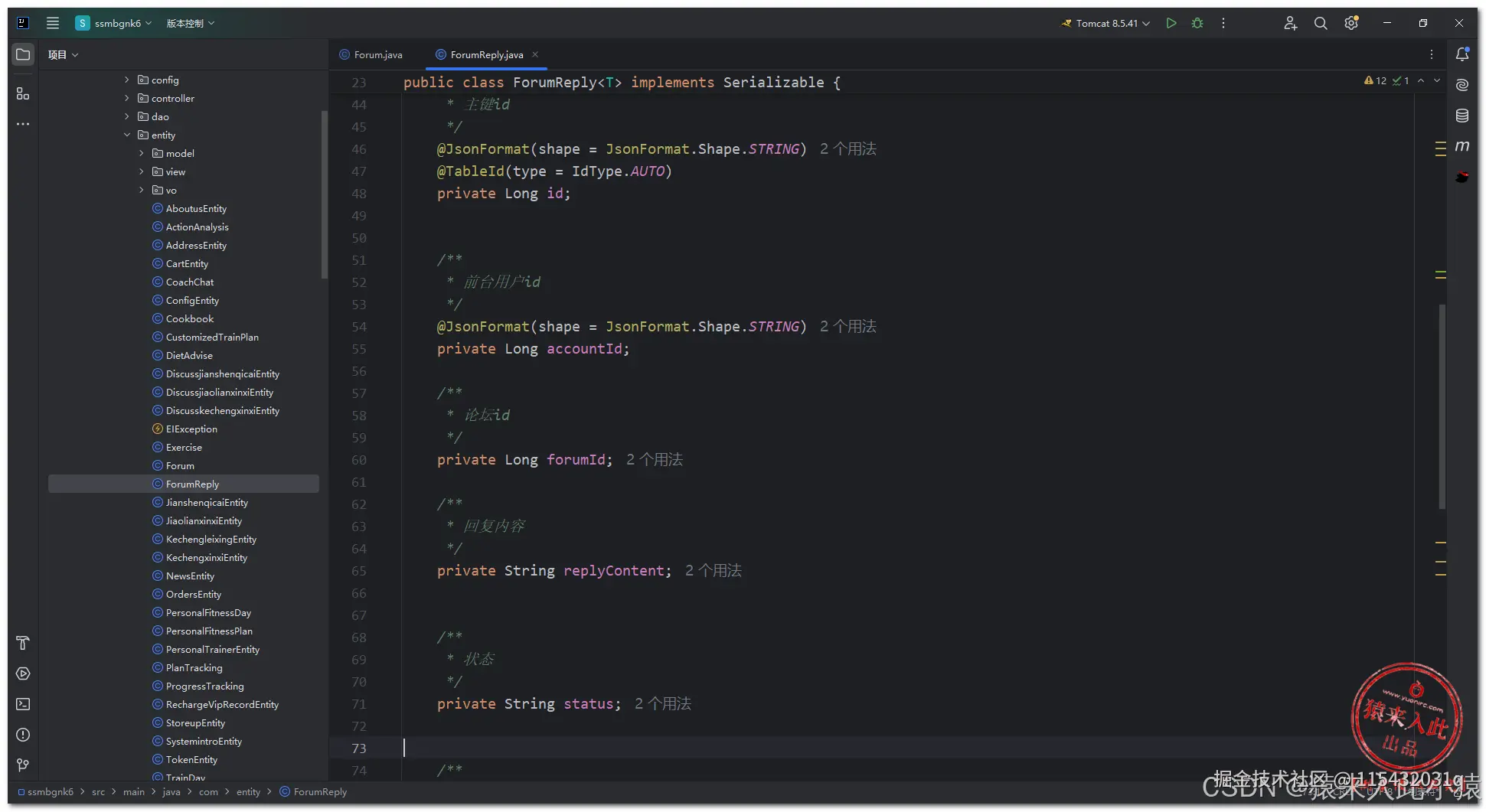Open Search Everywhere magnifier
This screenshot has height=812, width=1486.
1321,23
